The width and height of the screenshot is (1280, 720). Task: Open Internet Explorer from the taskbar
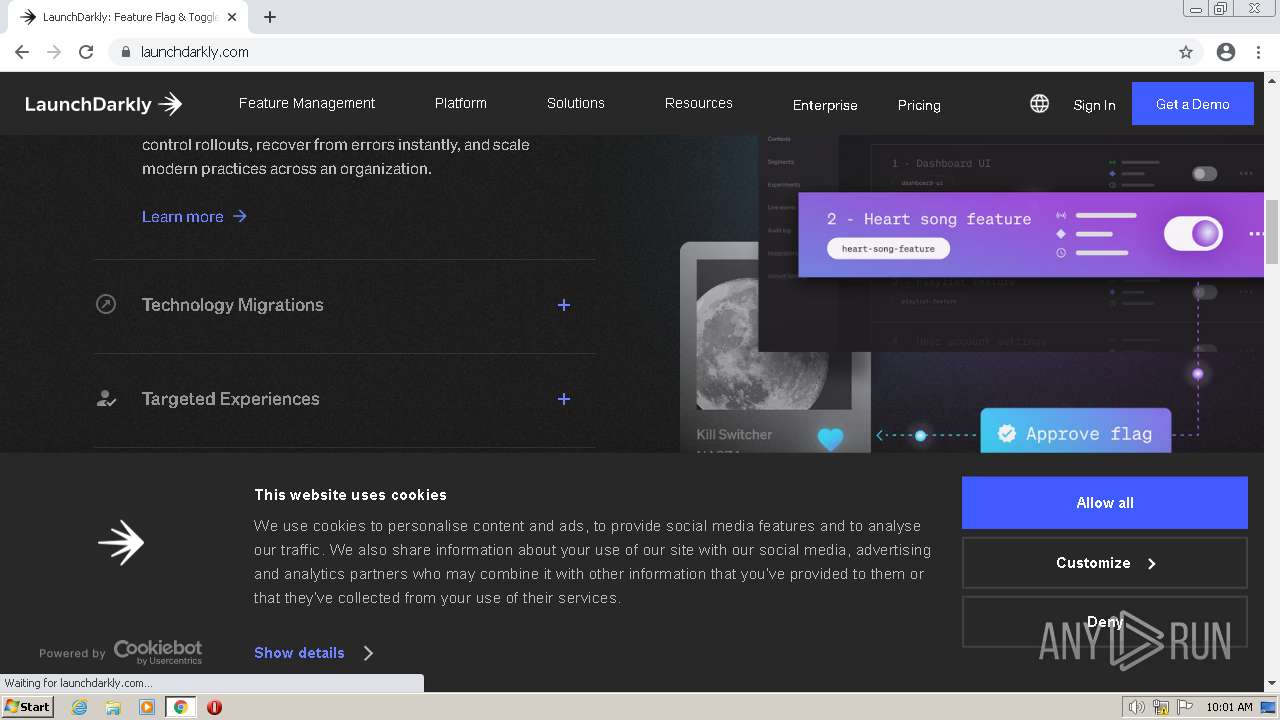(x=79, y=707)
